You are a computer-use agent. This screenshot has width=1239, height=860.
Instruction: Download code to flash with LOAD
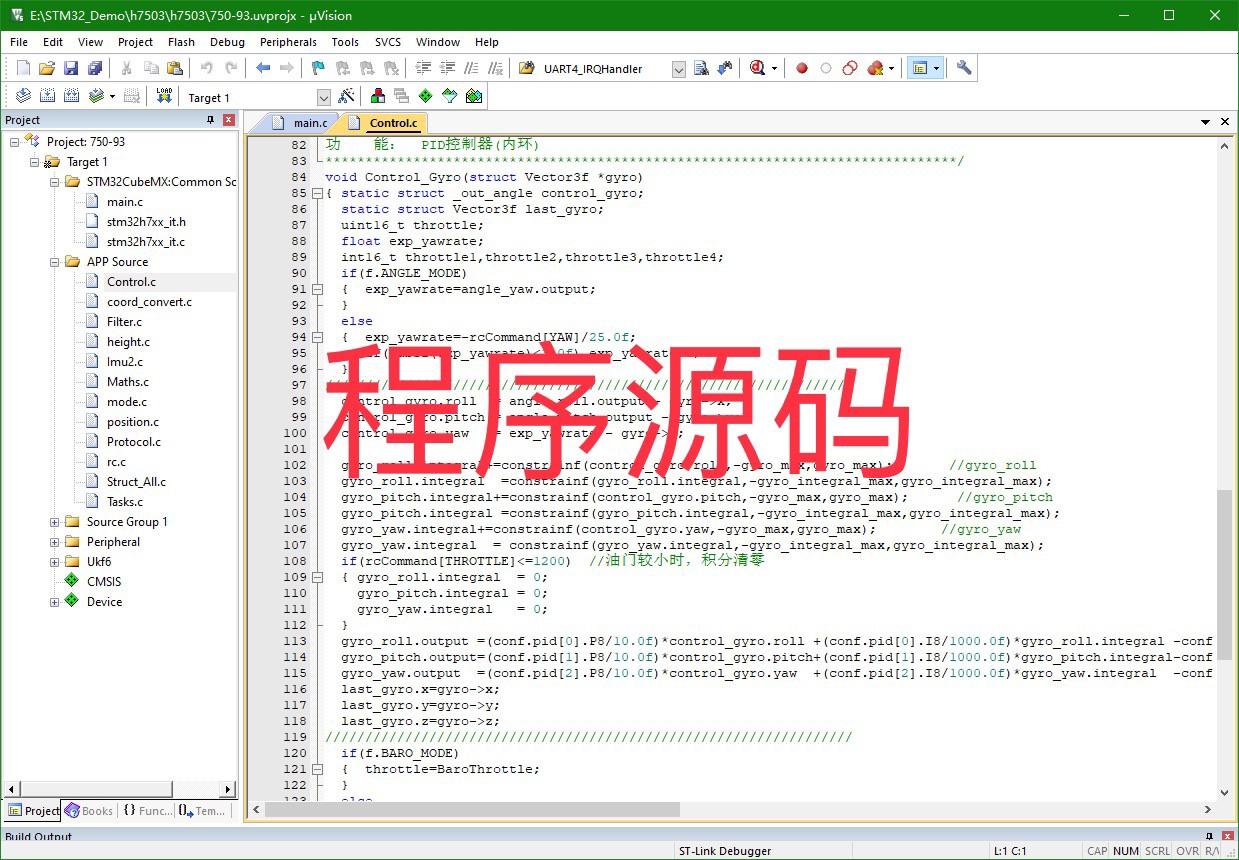pyautogui.click(x=165, y=96)
